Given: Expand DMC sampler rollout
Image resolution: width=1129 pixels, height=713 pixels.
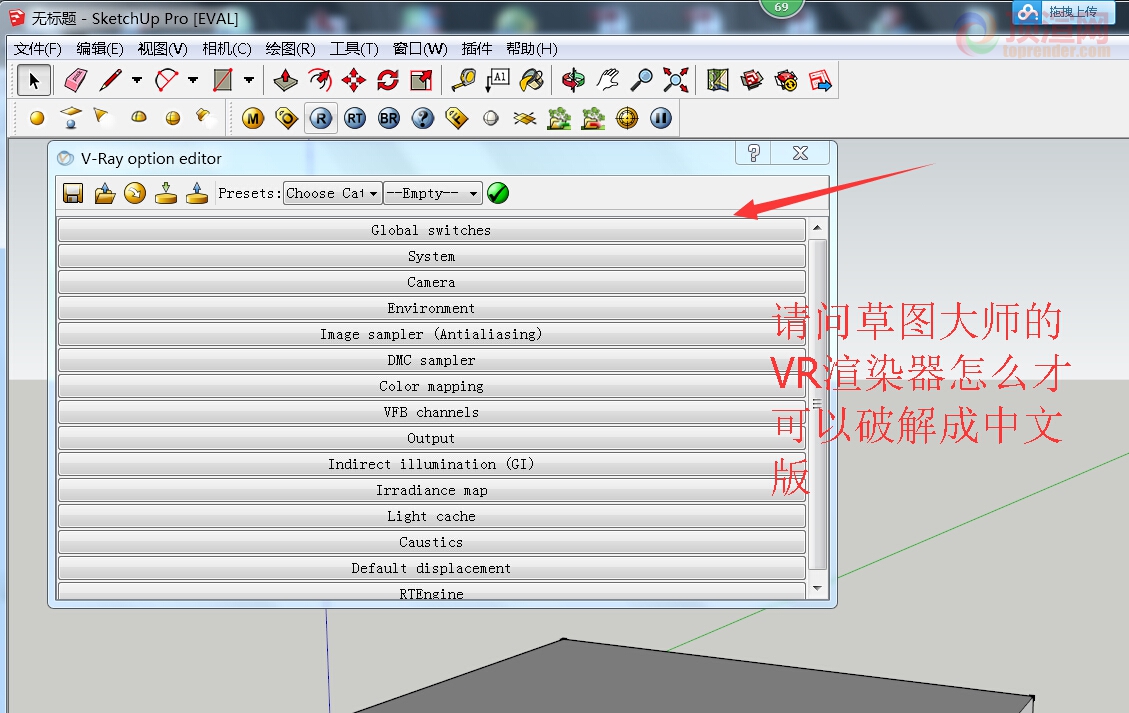Looking at the screenshot, I should pyautogui.click(x=431, y=360).
